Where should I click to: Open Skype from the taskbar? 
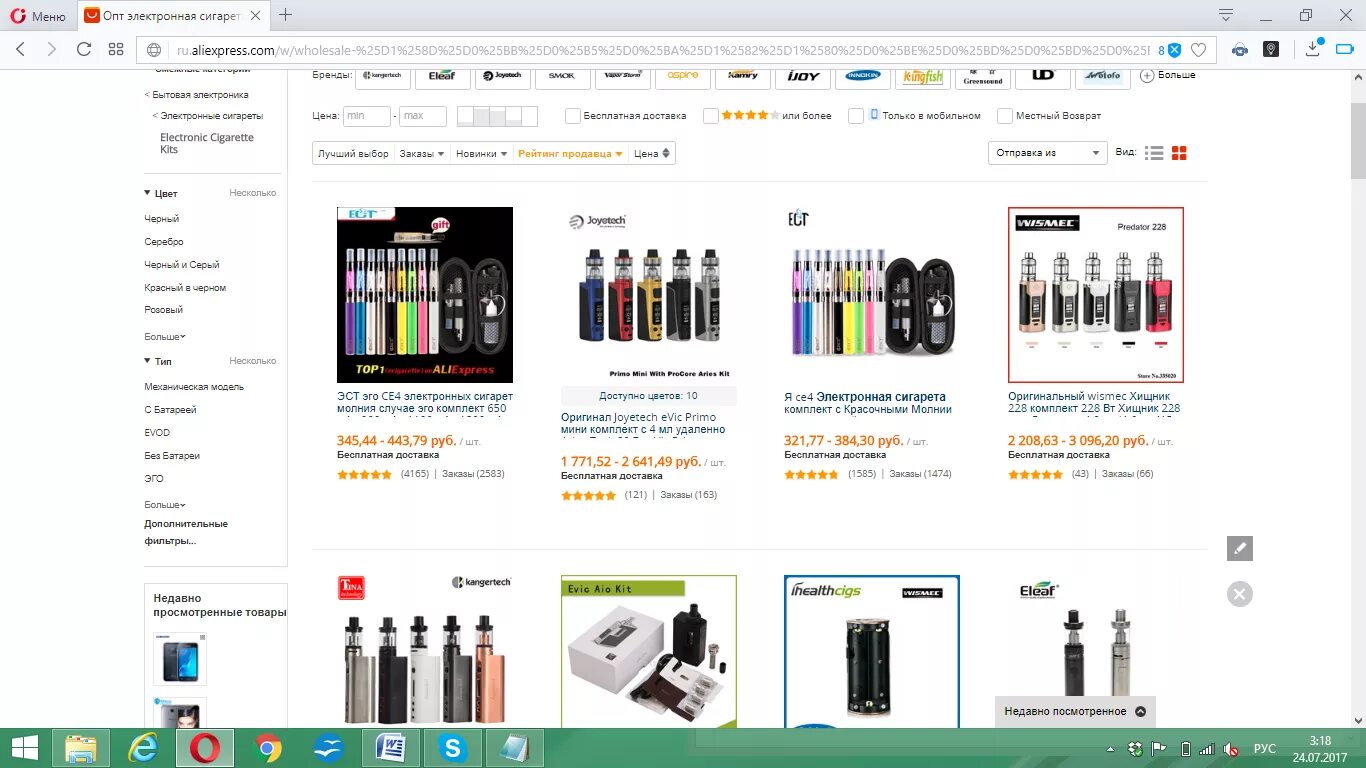click(453, 747)
